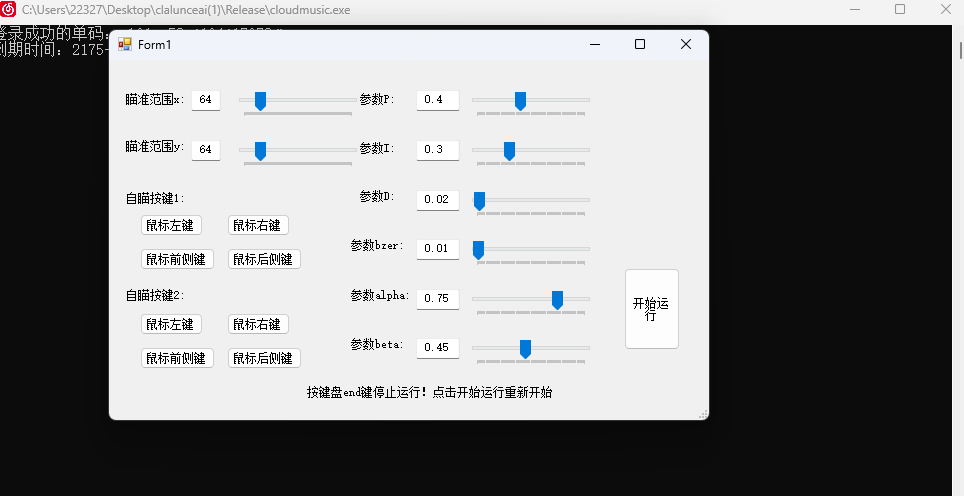Screen dimensions: 964x496
Task: Click the Form1 title text
Action: [x=154, y=44]
